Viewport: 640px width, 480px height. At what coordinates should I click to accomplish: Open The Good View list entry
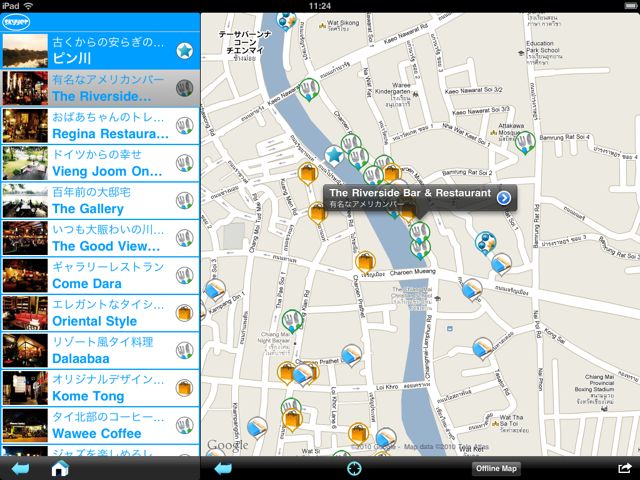tap(100, 238)
